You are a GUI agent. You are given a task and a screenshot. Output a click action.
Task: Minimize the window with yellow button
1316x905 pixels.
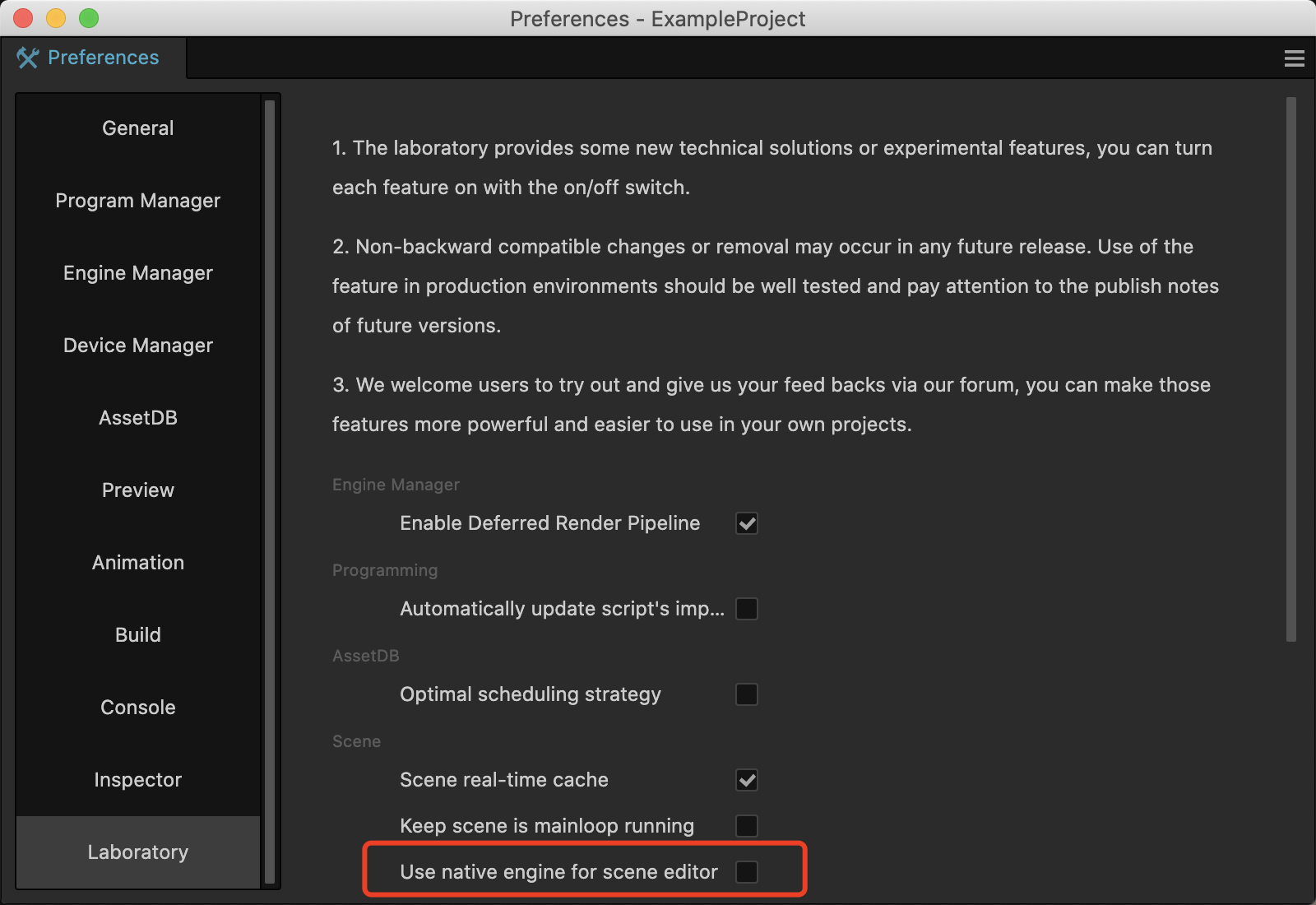point(56,18)
